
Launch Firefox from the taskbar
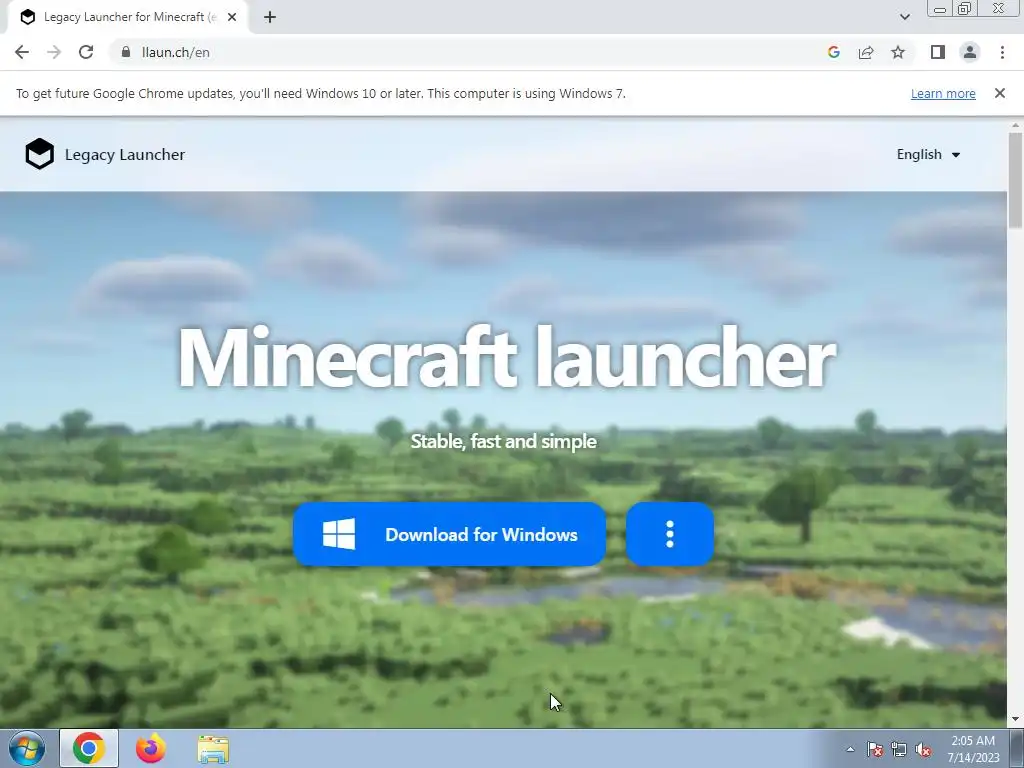(x=150, y=748)
